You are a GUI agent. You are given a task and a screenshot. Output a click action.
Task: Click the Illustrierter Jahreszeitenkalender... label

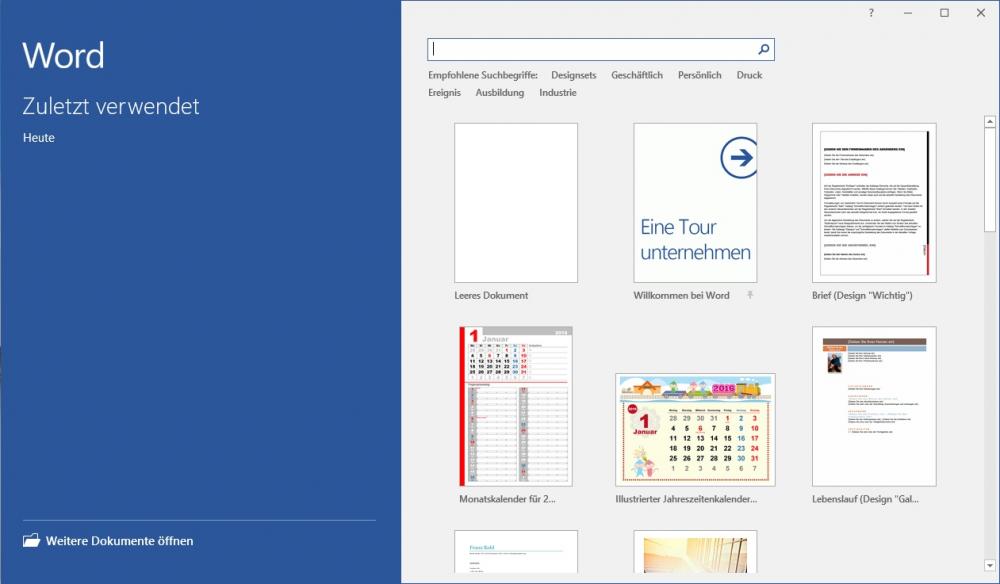click(x=686, y=499)
